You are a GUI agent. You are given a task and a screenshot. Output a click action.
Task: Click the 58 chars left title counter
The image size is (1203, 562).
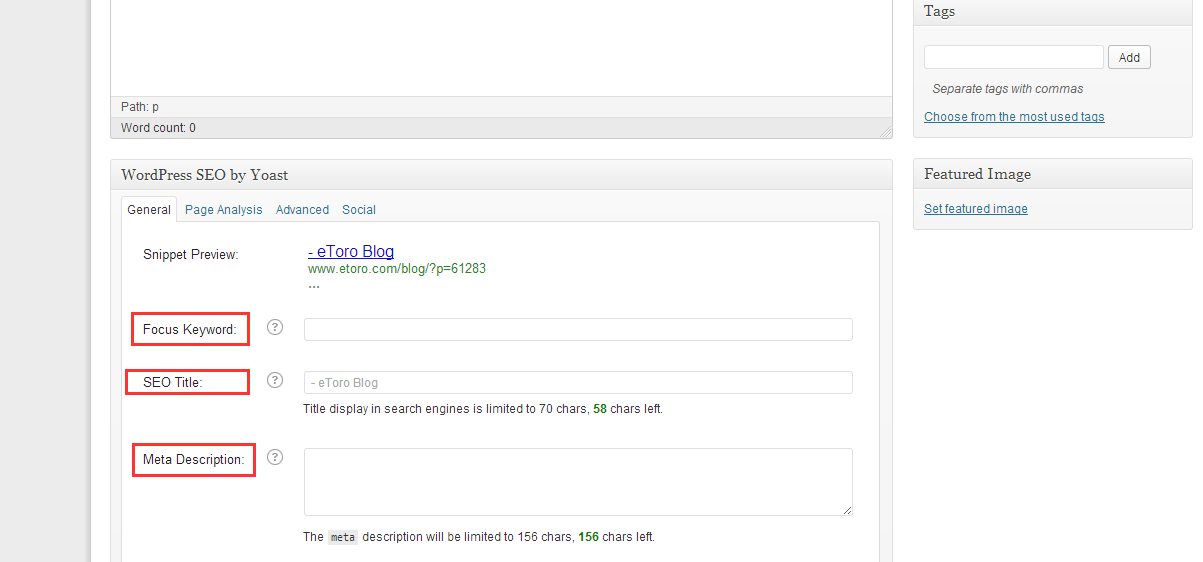pyautogui.click(x=628, y=409)
